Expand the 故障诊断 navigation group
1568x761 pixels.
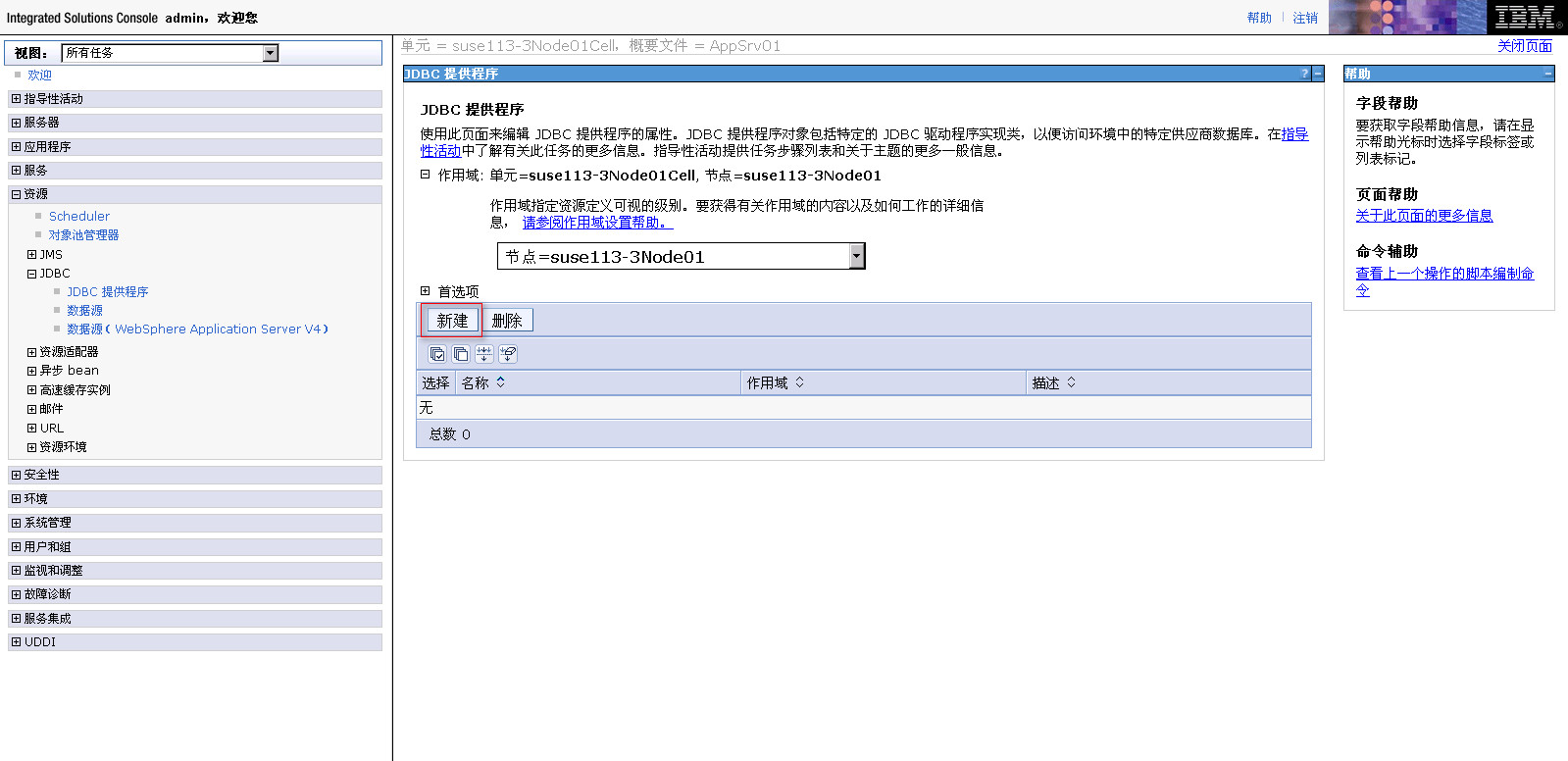click(x=16, y=594)
